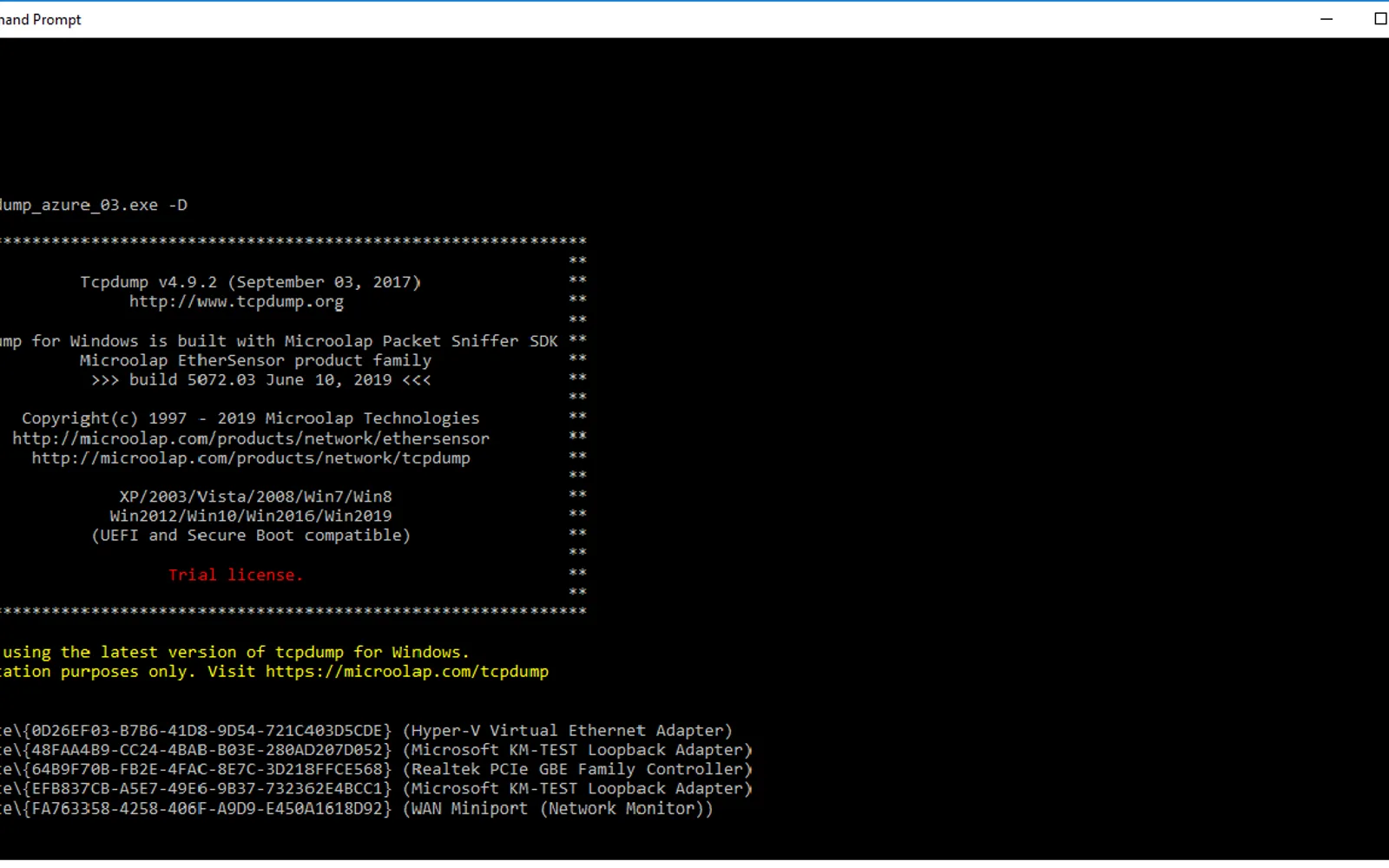The image size is (1389, 868).
Task: Click the Loopback Adapter row with GUID EFB837CB
Action: pos(376,789)
